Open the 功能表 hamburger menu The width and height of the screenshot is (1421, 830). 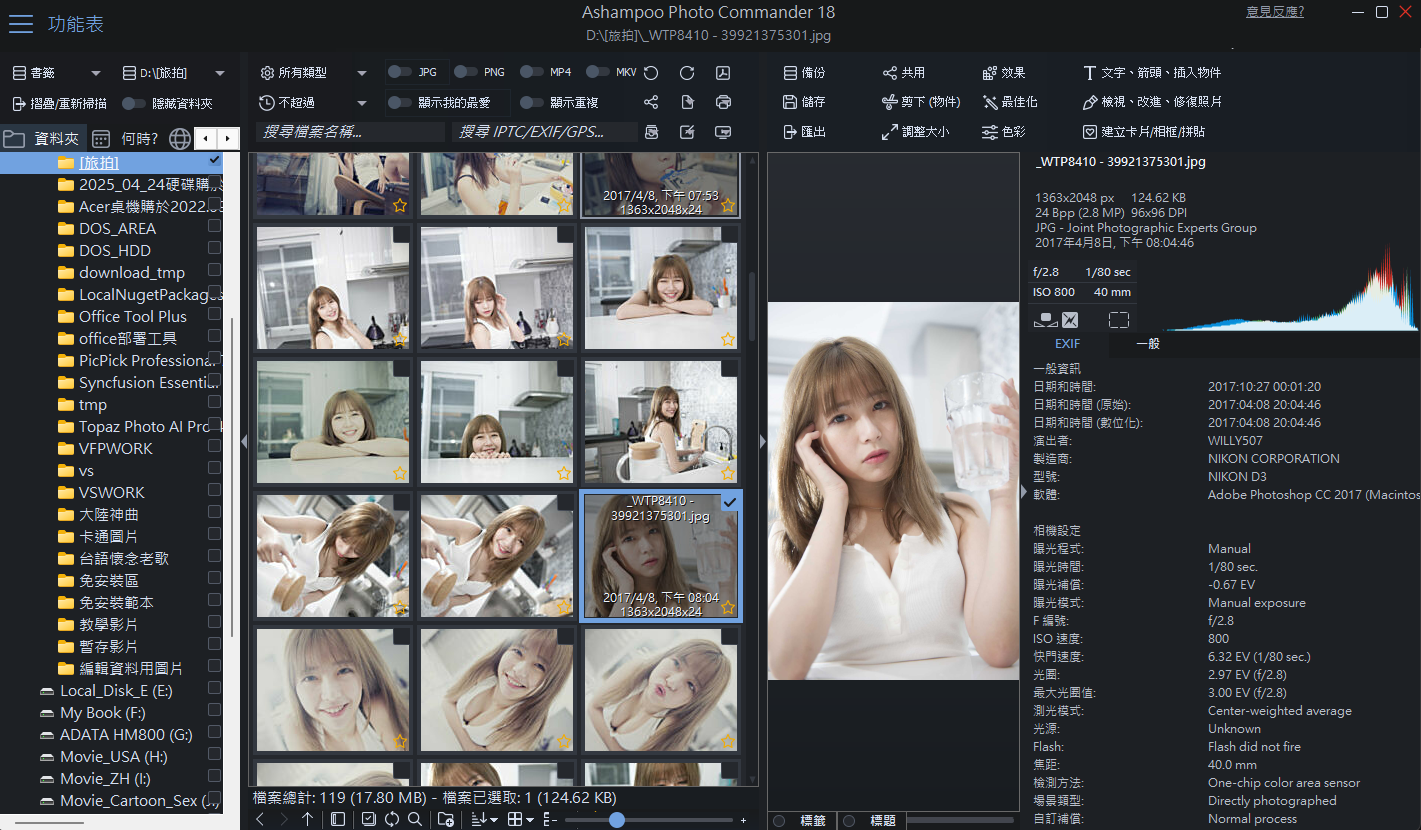click(21, 24)
